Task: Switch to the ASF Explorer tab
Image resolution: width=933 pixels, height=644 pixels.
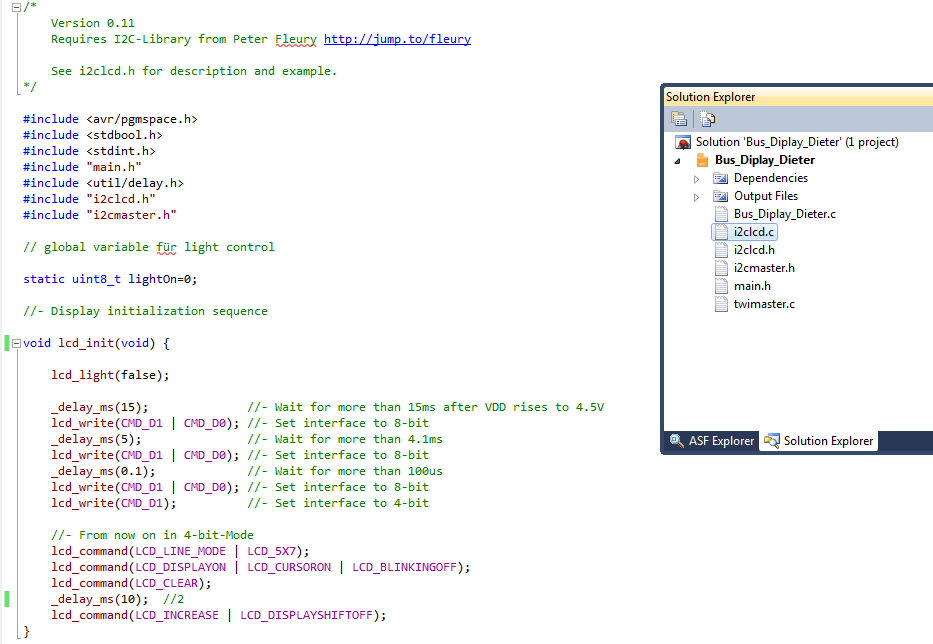Action: [x=712, y=441]
